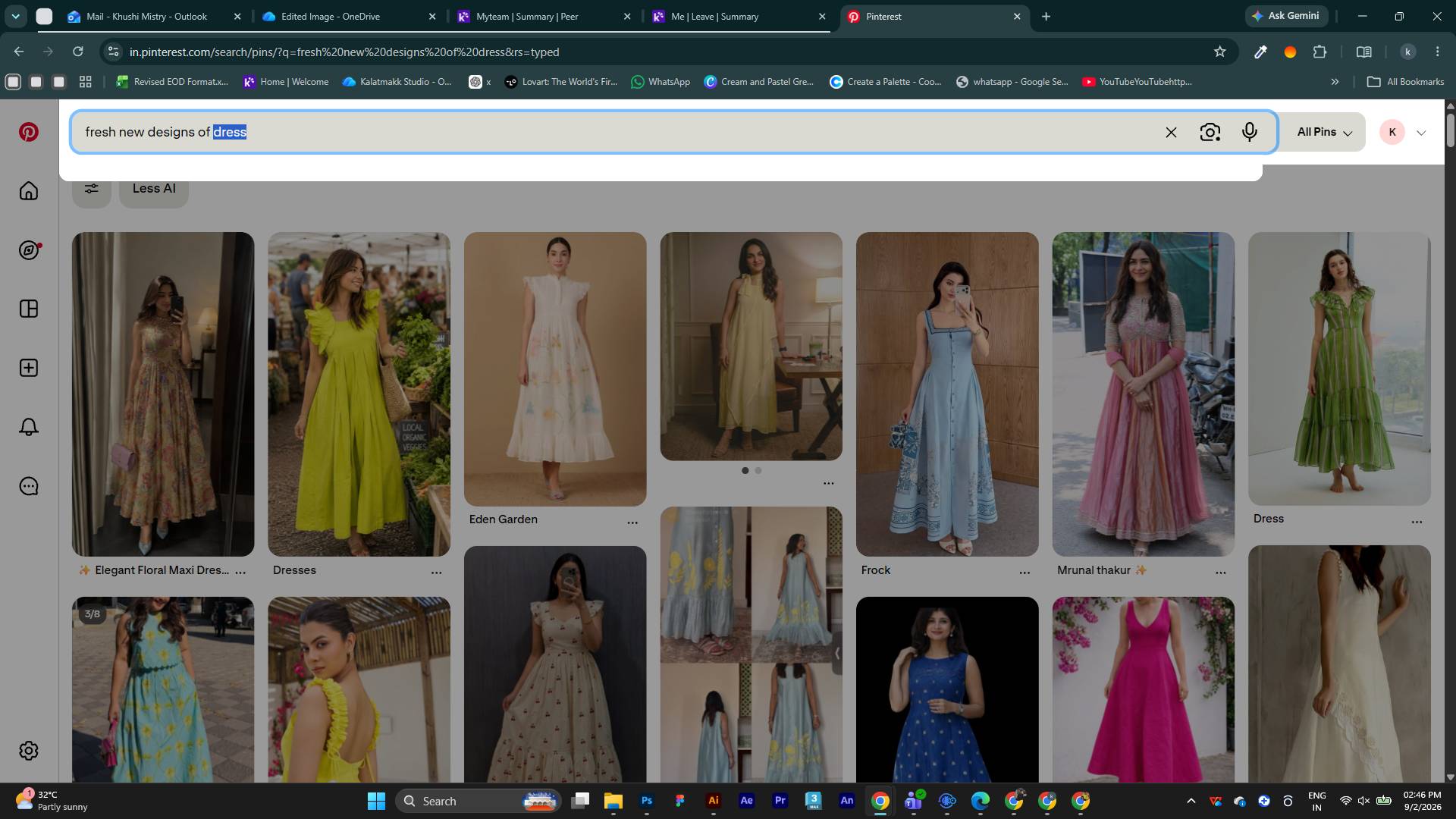The width and height of the screenshot is (1456, 819).
Task: Open the notifications bell icon
Action: tap(29, 427)
